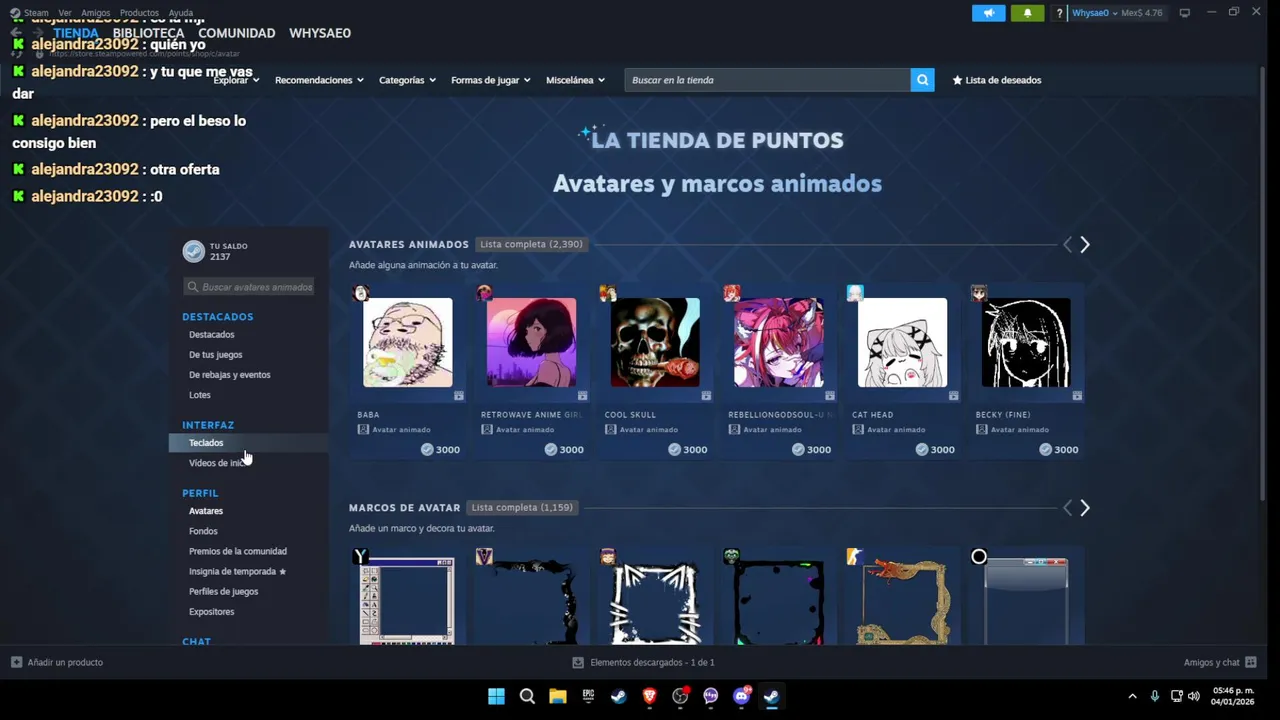Open OBS Studio from taskbar
The height and width of the screenshot is (720, 1280).
680,697
